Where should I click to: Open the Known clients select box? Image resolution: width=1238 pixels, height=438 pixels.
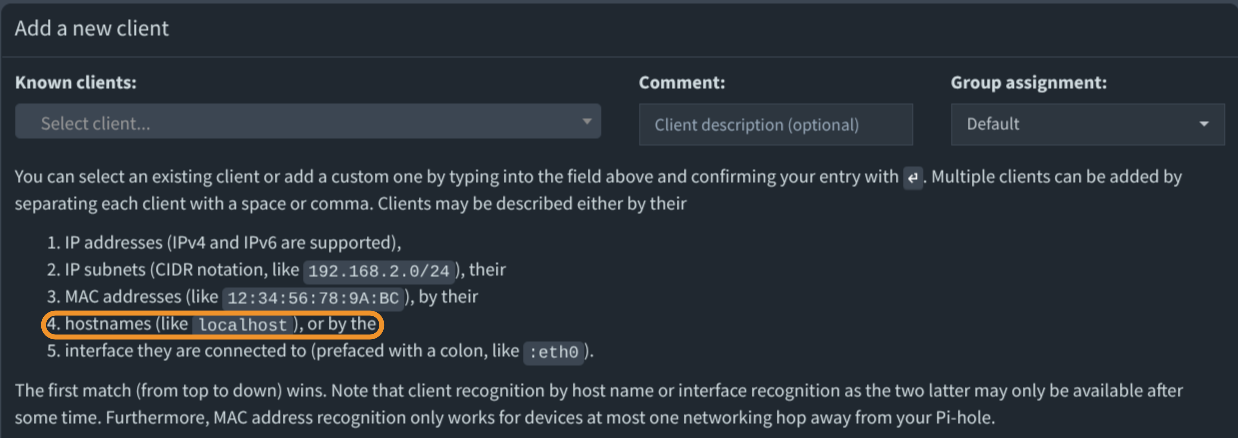pos(300,122)
